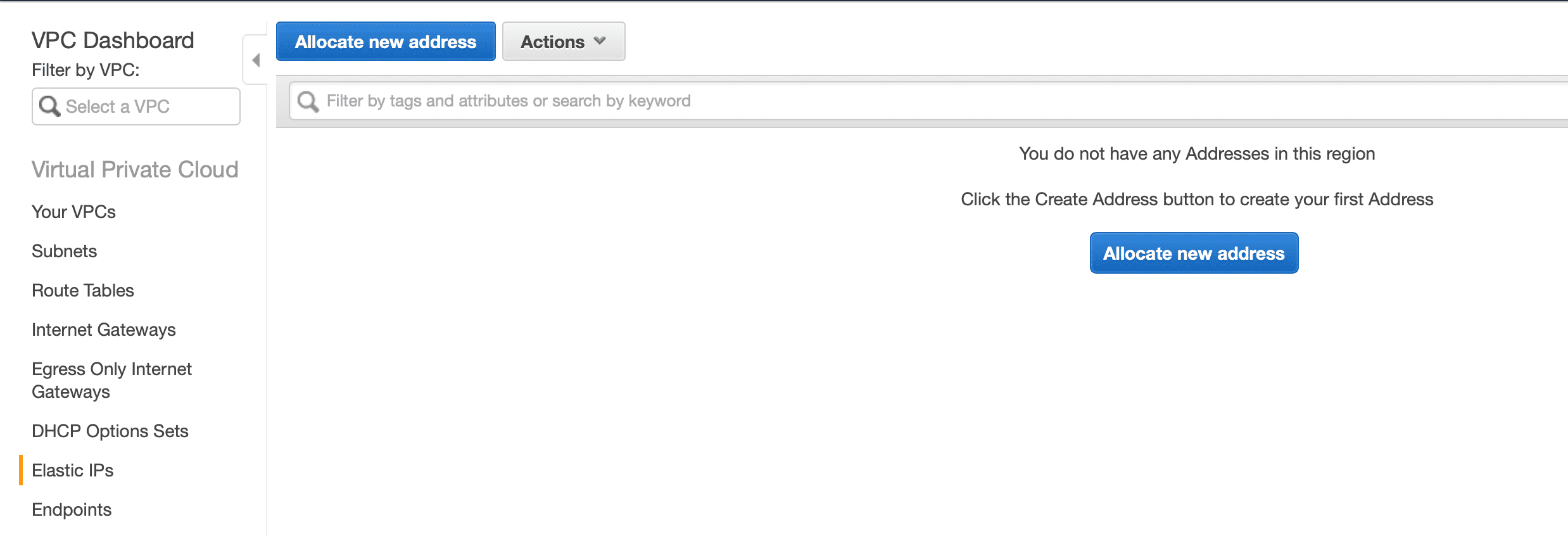Click the center Allocate new address button
1568x536 pixels.
pyautogui.click(x=1194, y=253)
